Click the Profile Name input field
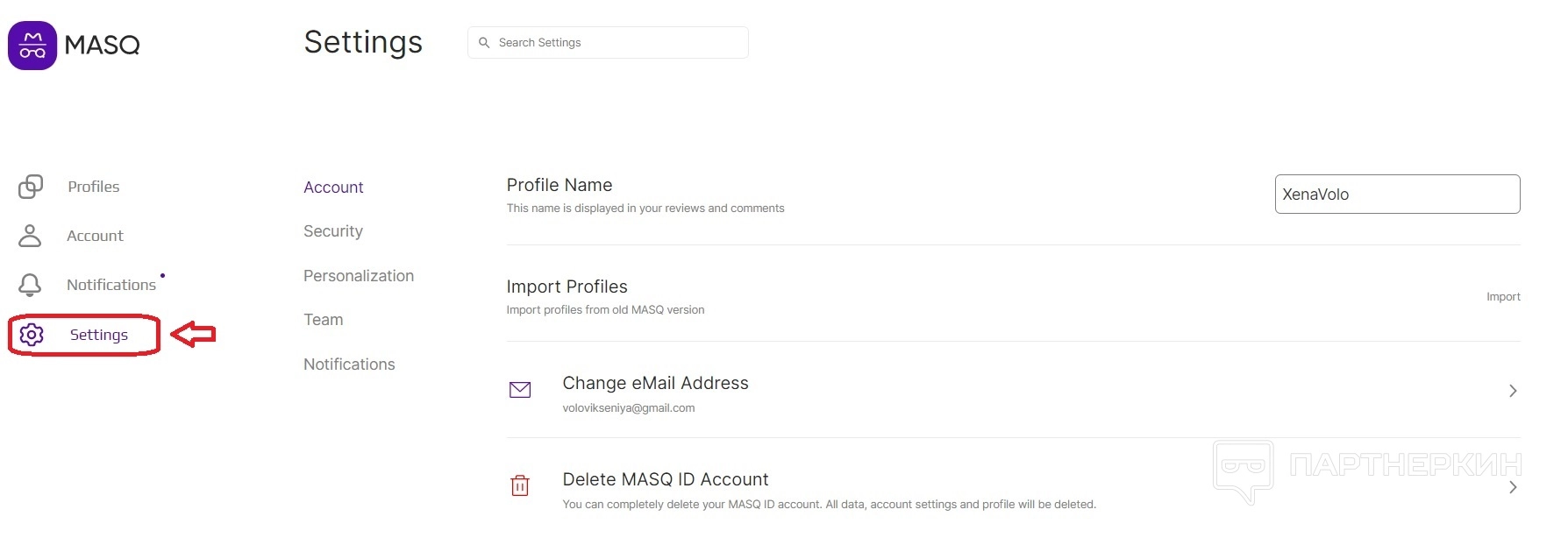Screen dimensions: 1568x552 [x=1396, y=195]
